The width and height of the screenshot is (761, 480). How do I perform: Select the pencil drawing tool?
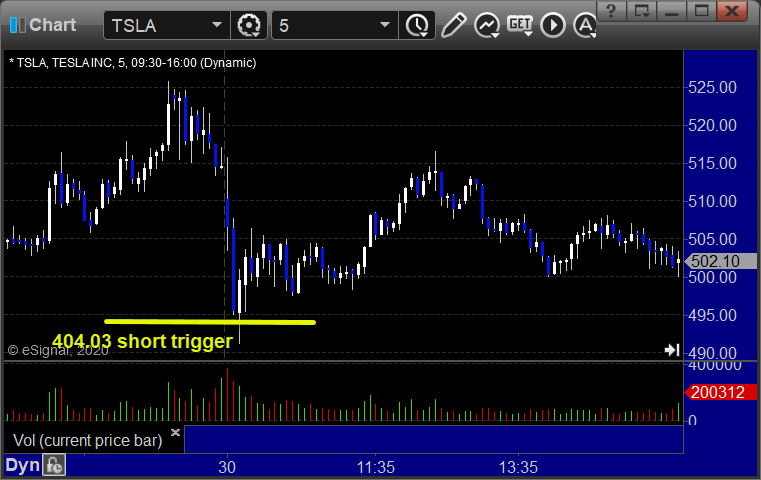454,25
